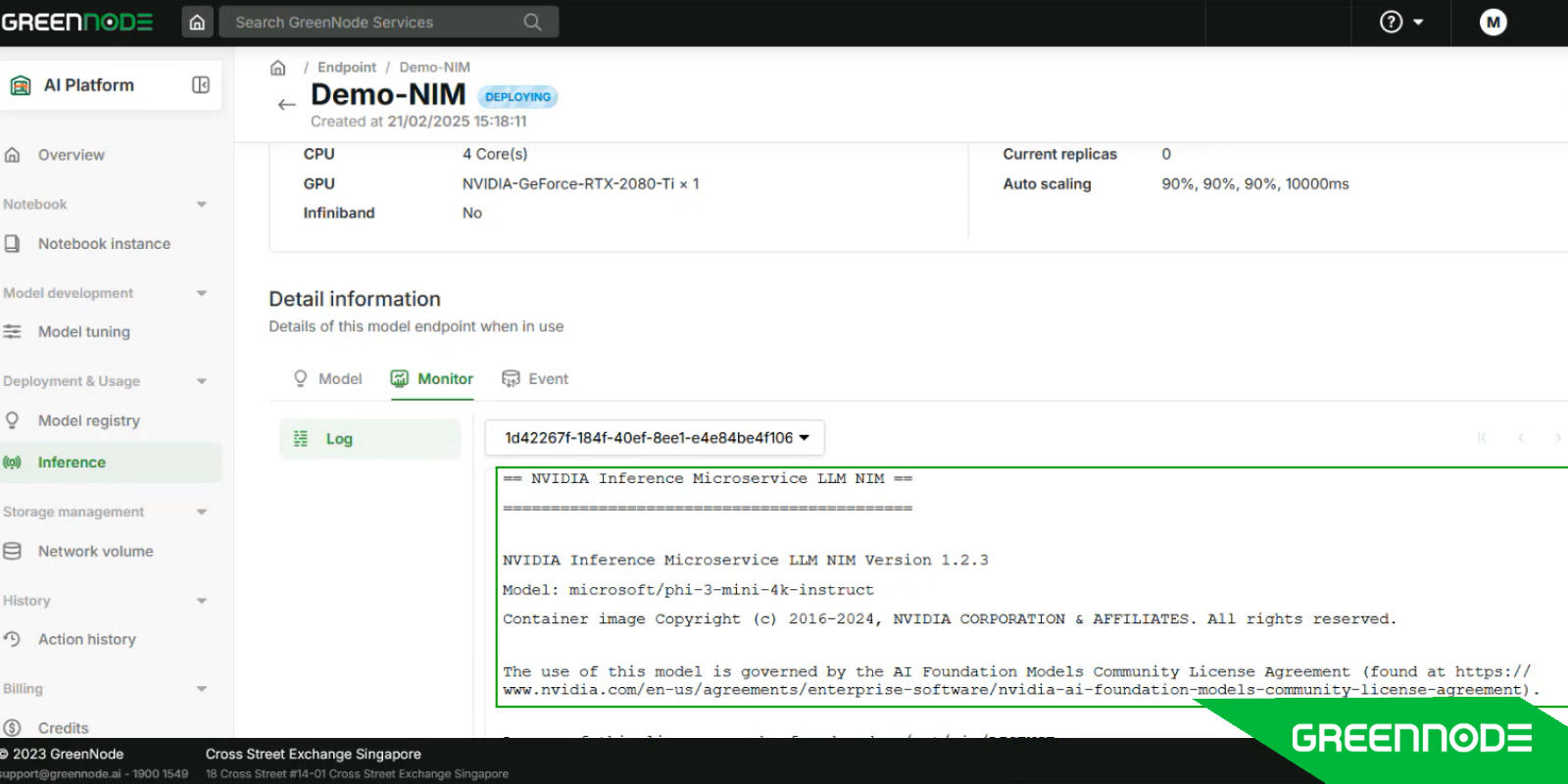This screenshot has width=1568, height=784.
Task: Click the AI Platform logo icon
Action: pyautogui.click(x=20, y=85)
